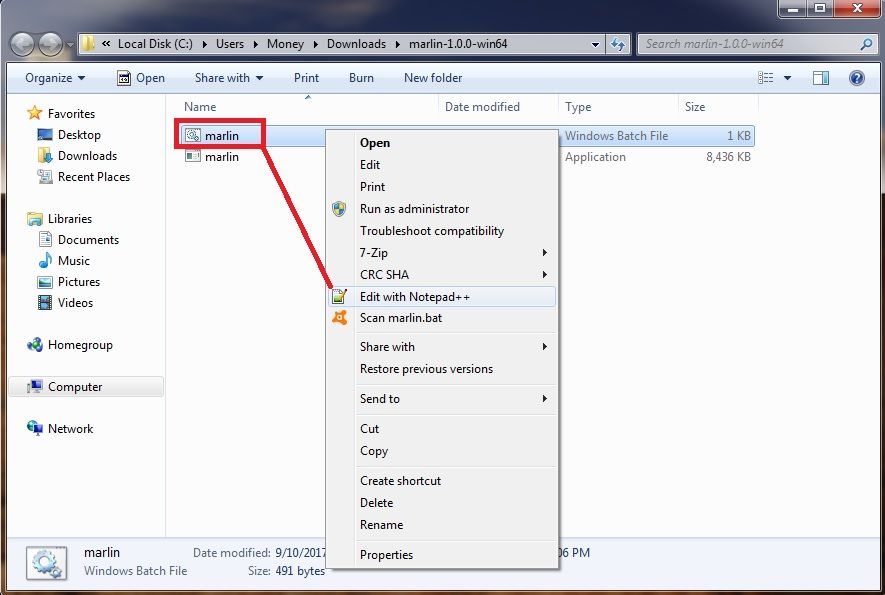The image size is (885, 595).
Task: Click Money in the address path
Action: [x=285, y=44]
